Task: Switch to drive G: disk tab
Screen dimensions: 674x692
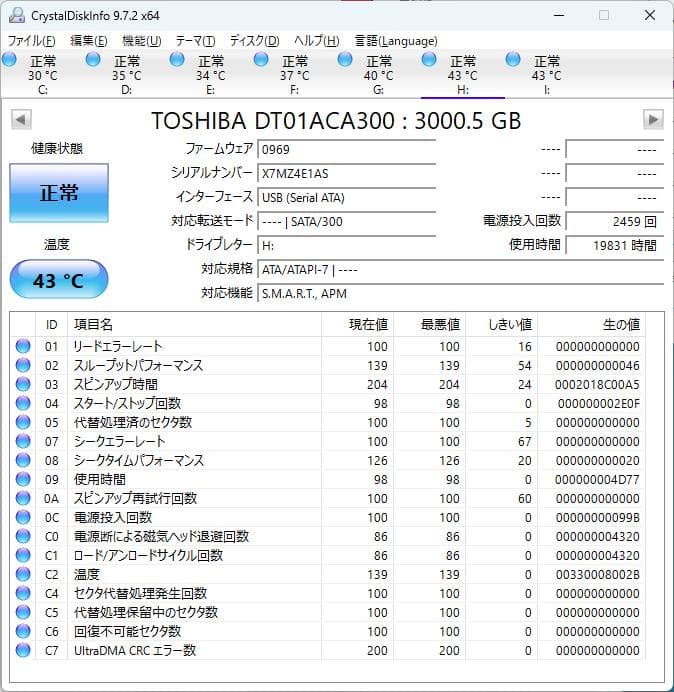Action: click(x=378, y=74)
